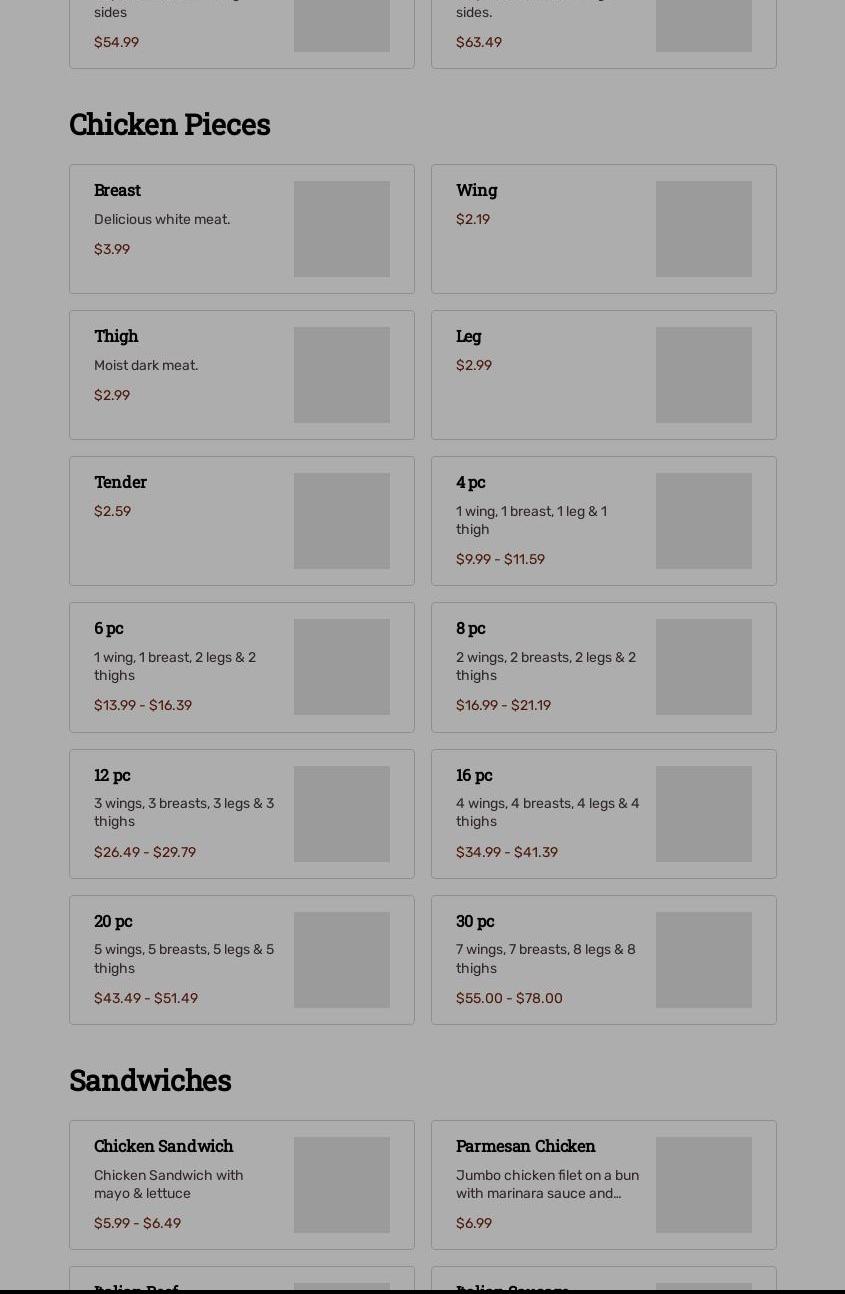Click the $5.99 - $6.49 sandwich price
845x1294 pixels.
137,1223
